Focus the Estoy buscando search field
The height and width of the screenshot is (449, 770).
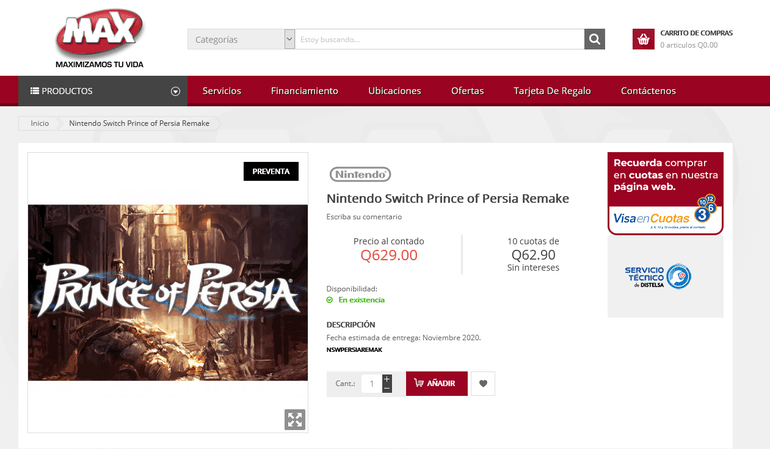click(440, 39)
